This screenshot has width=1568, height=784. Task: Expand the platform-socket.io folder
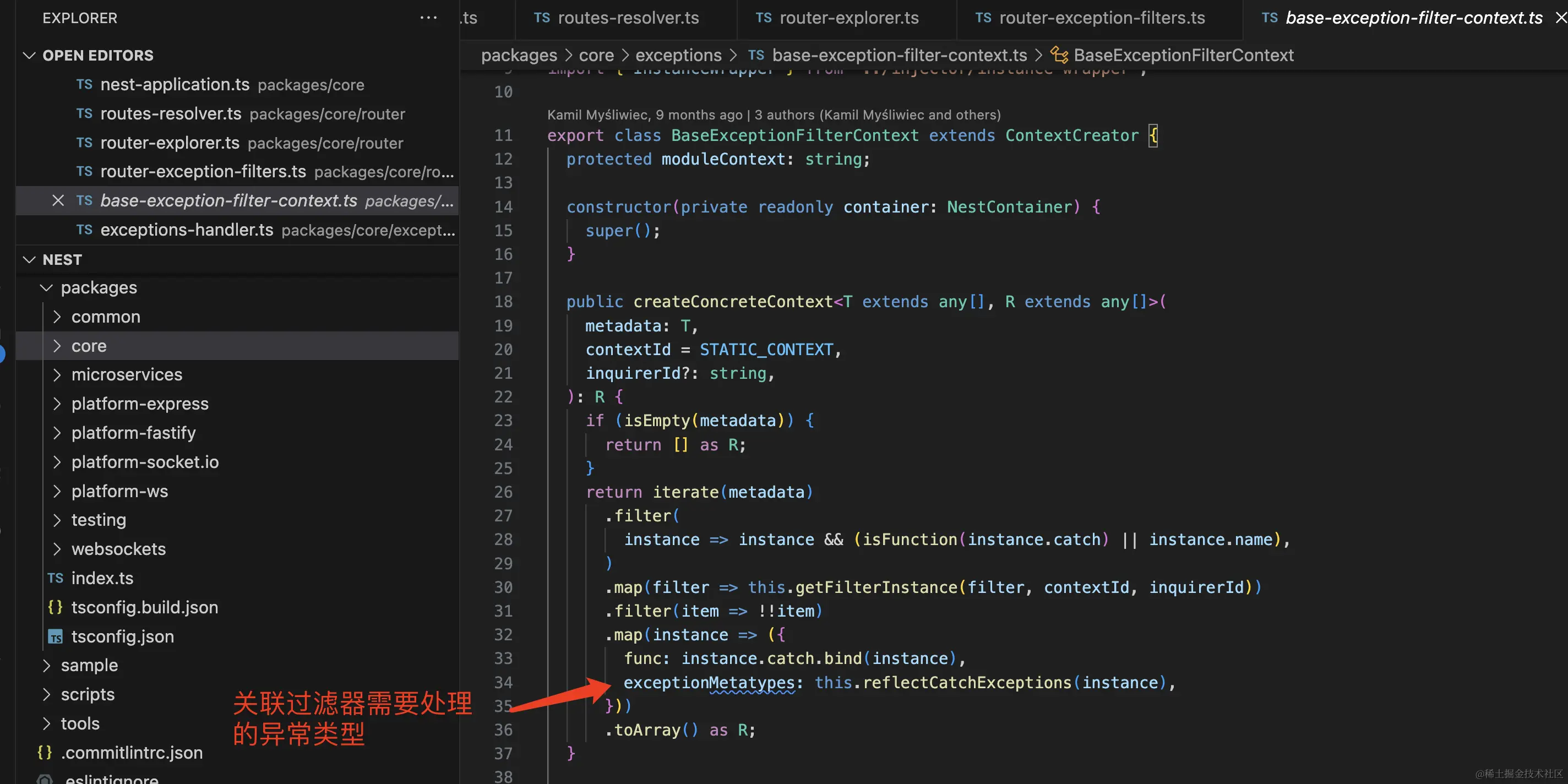pos(57,462)
